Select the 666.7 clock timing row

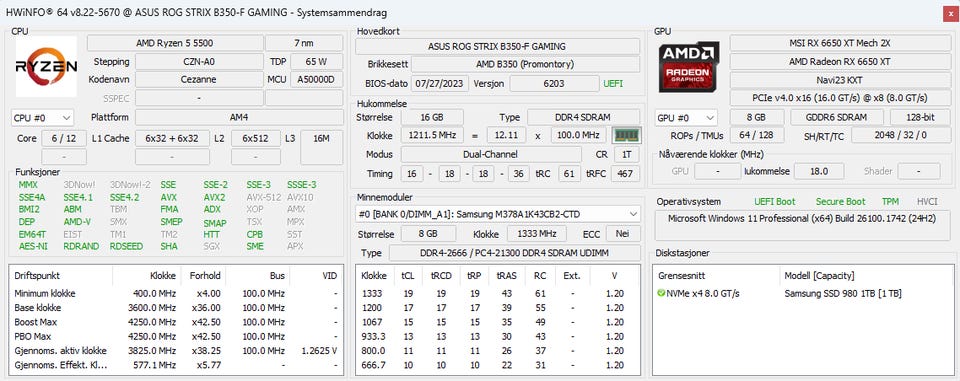(498, 365)
